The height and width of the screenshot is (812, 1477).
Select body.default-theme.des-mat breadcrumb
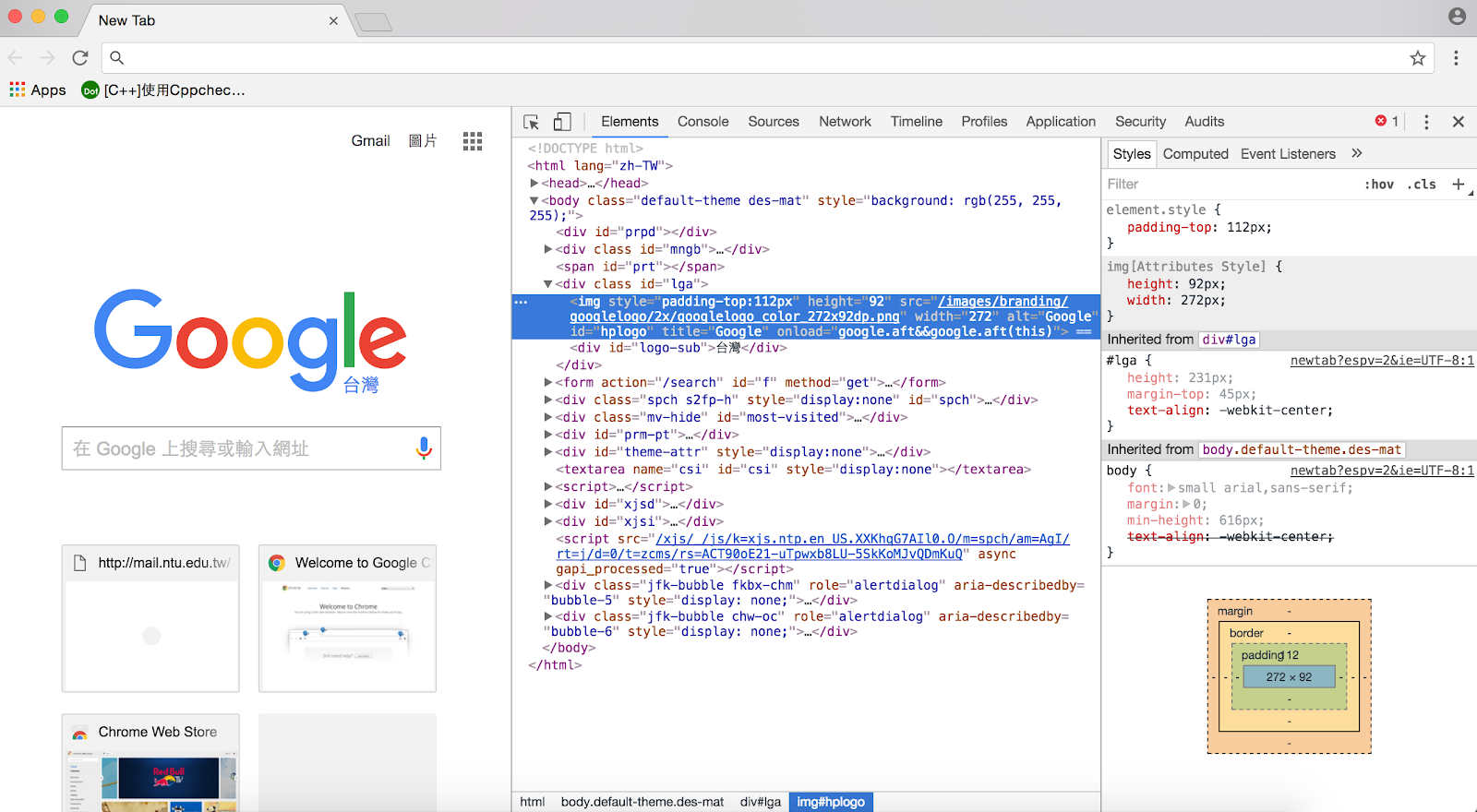click(x=642, y=802)
